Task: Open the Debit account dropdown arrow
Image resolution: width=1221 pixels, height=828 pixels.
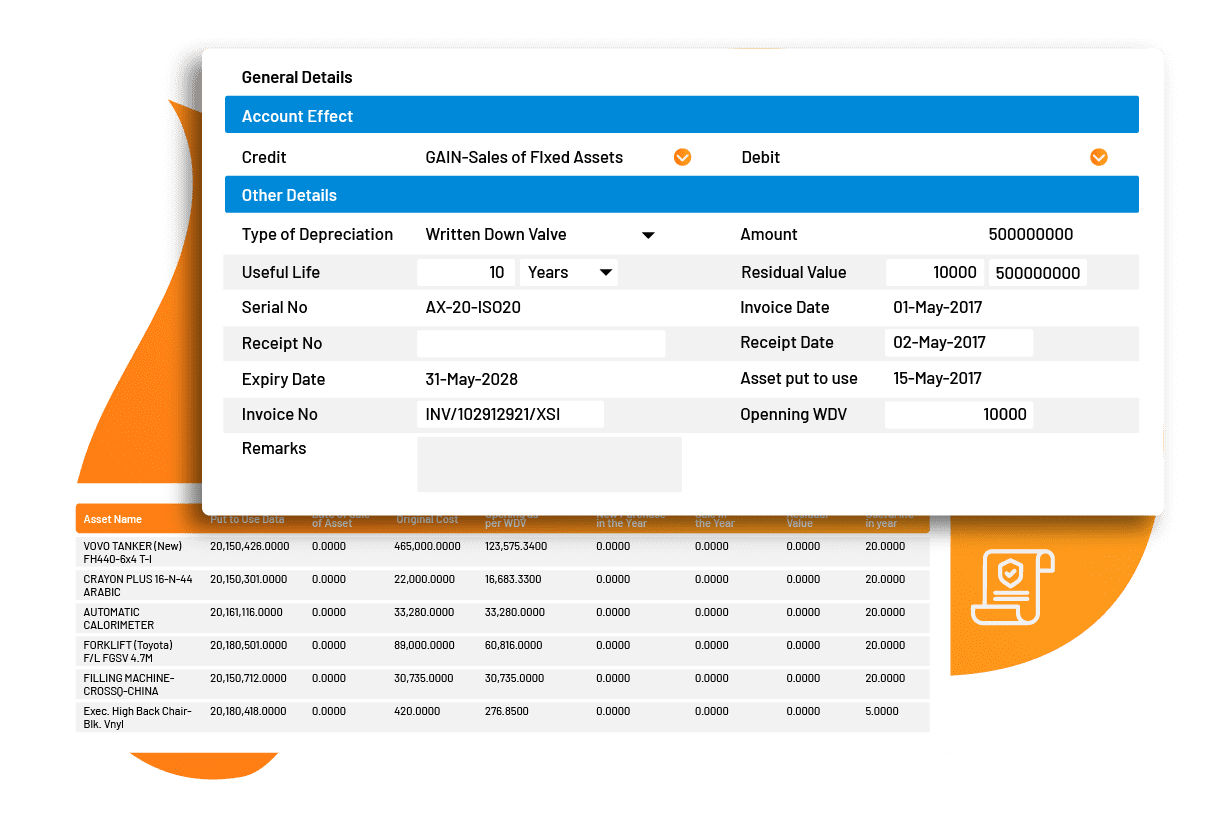Action: tap(1098, 157)
